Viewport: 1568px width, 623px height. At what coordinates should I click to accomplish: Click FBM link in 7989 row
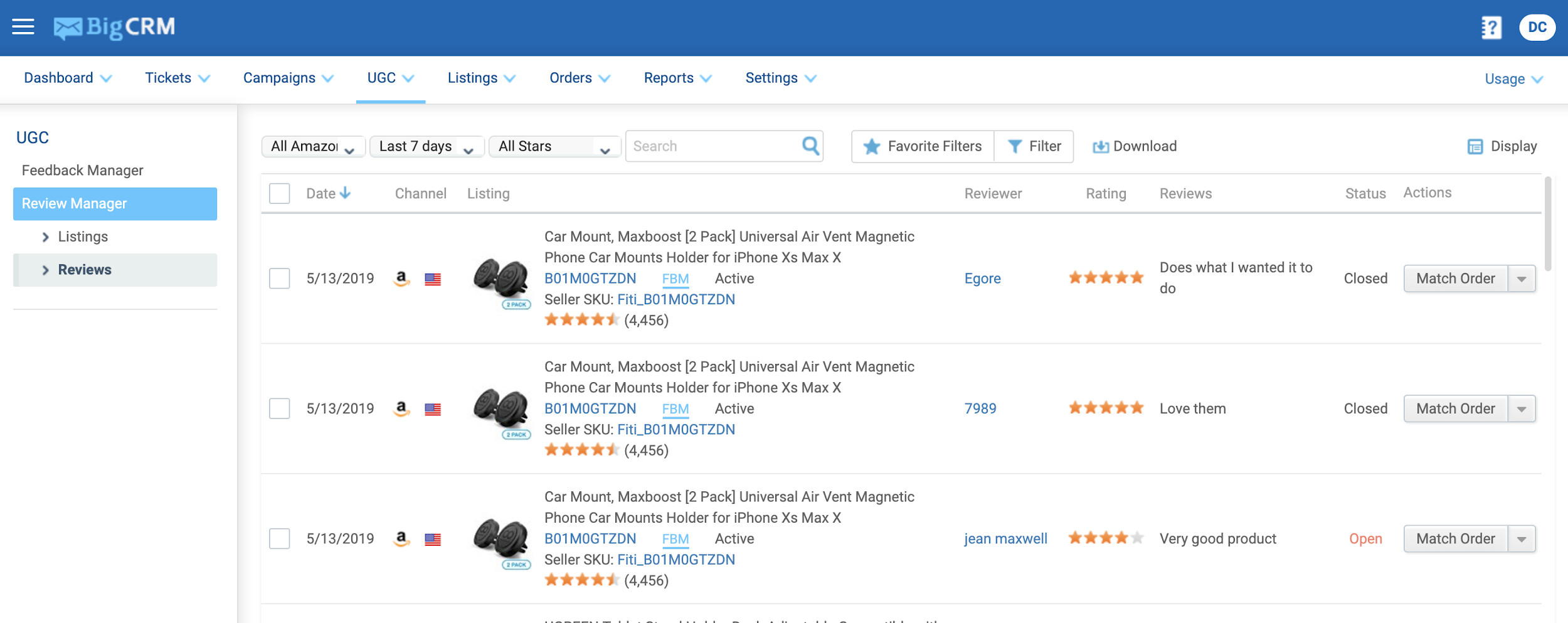point(675,409)
